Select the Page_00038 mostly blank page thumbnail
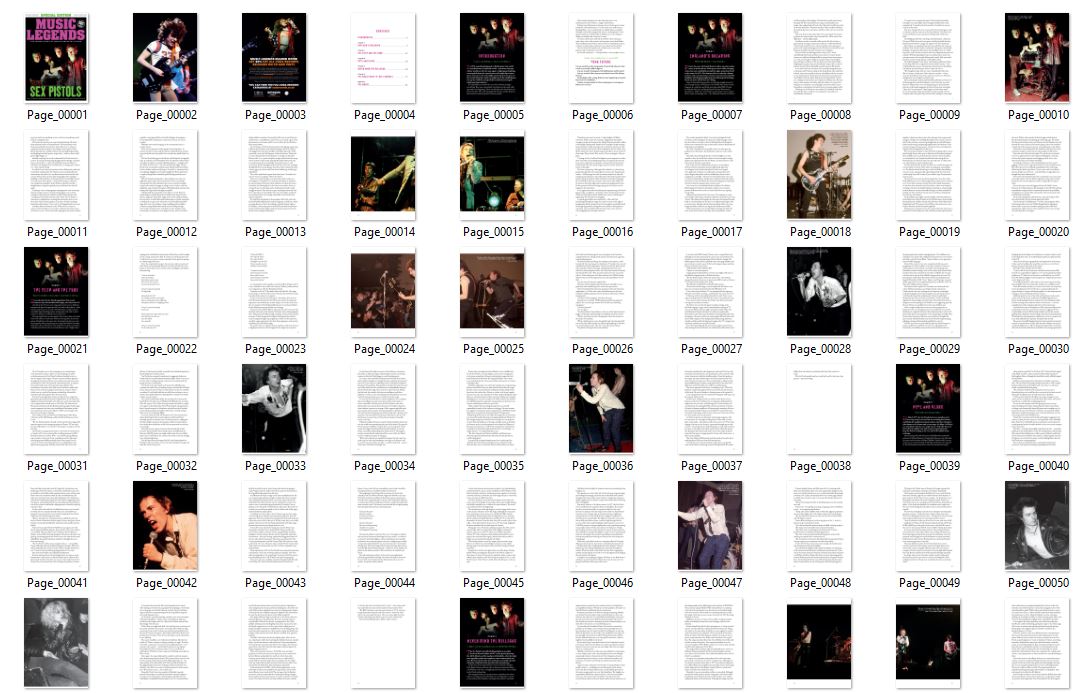1083x693 pixels. pos(819,409)
